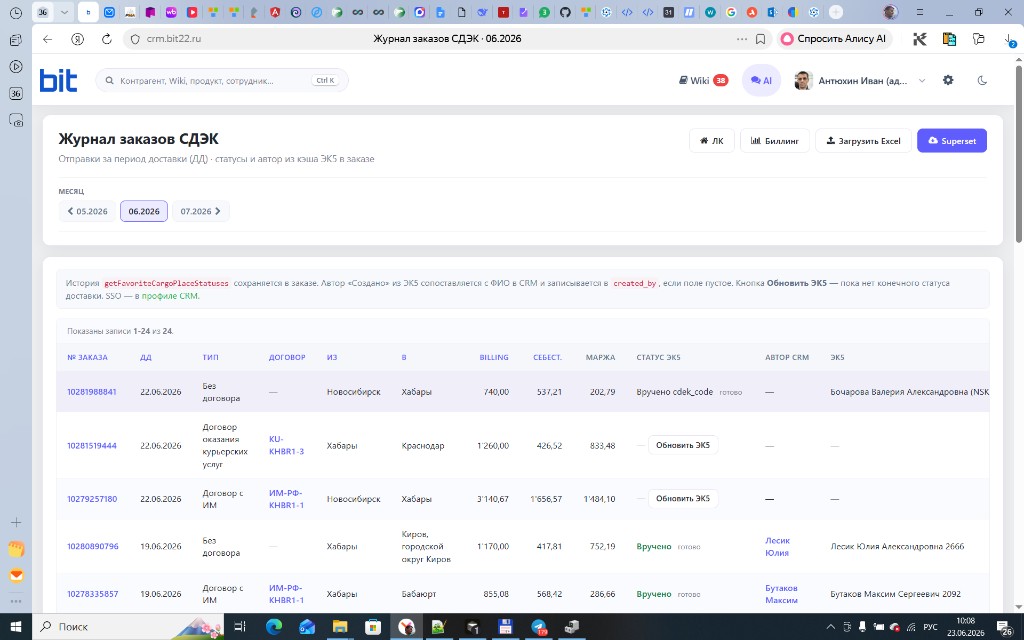
Task: Open CRM author Лесик Юлия
Action: 777,547
